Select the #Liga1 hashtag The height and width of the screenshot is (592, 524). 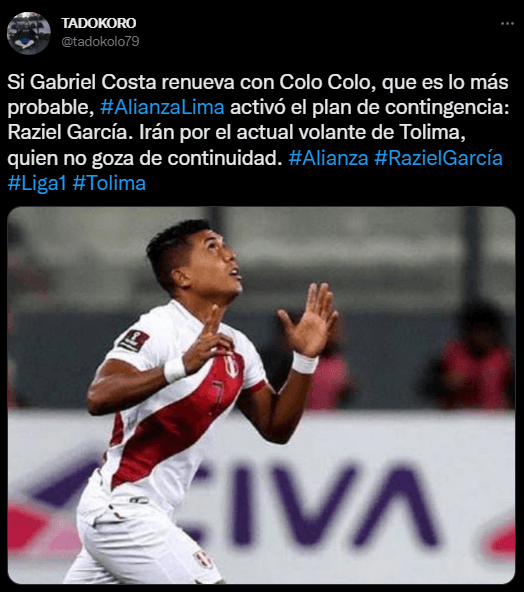[x=37, y=183]
